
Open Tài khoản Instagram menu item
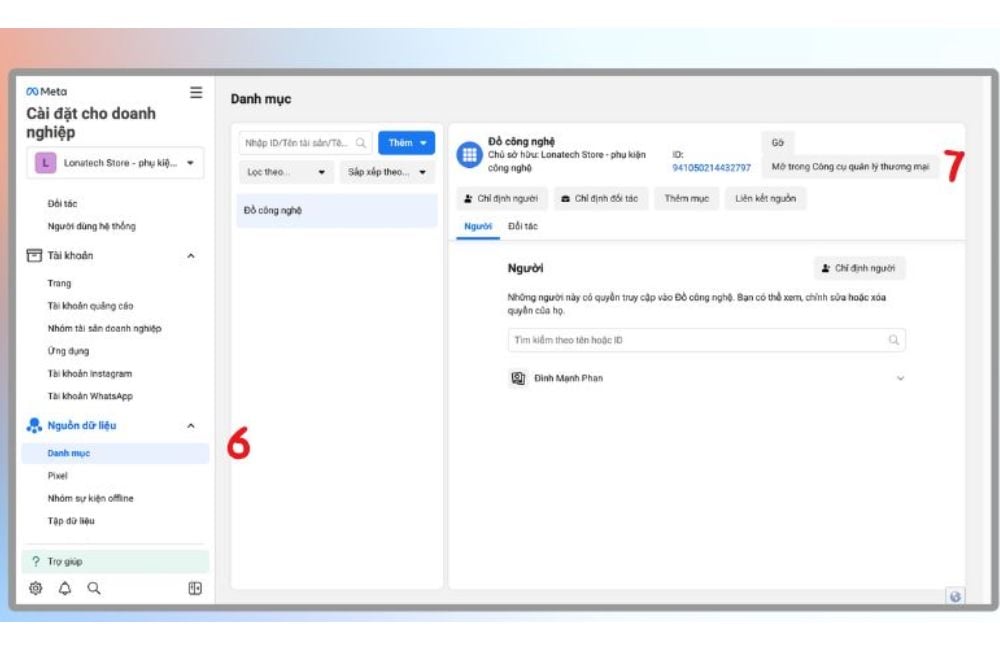click(90, 374)
